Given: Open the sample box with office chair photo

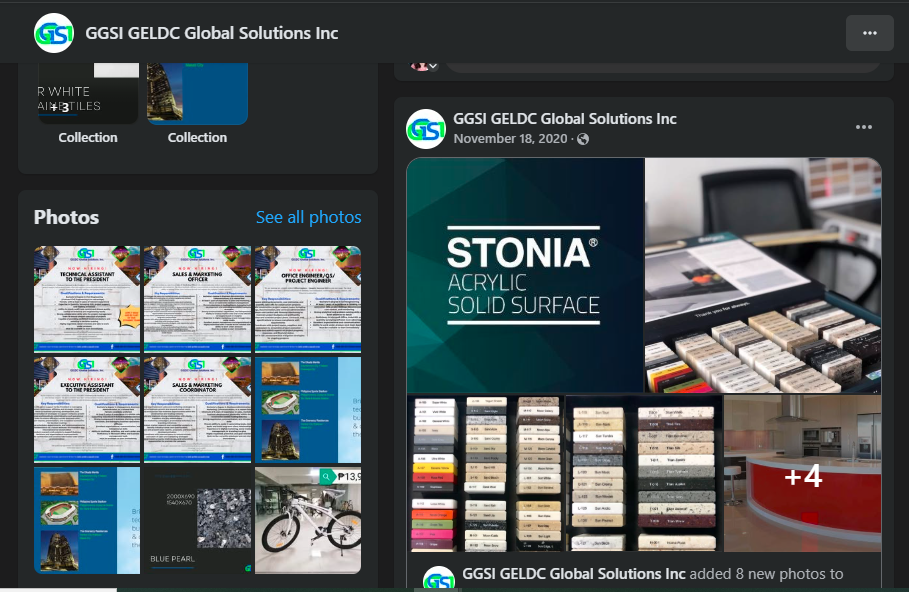Looking at the screenshot, I should pyautogui.click(x=763, y=275).
